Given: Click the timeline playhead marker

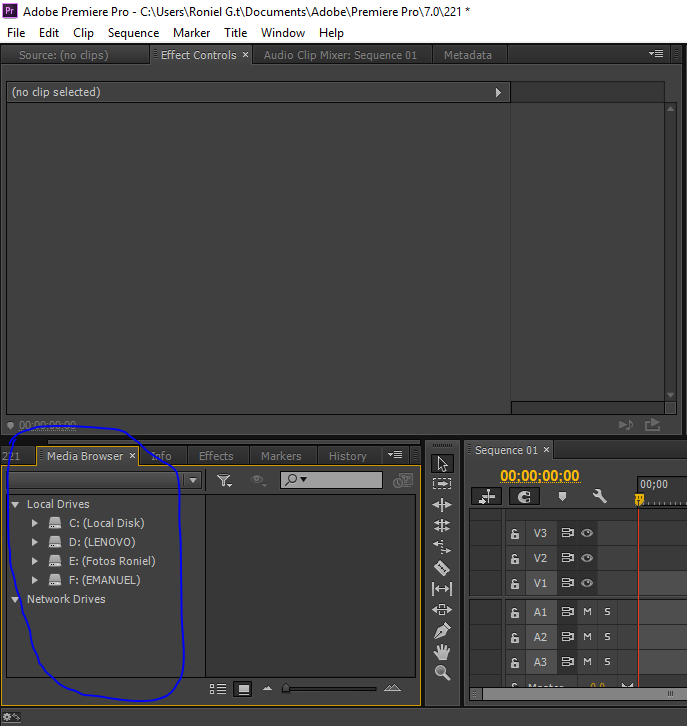Looking at the screenshot, I should (x=639, y=499).
